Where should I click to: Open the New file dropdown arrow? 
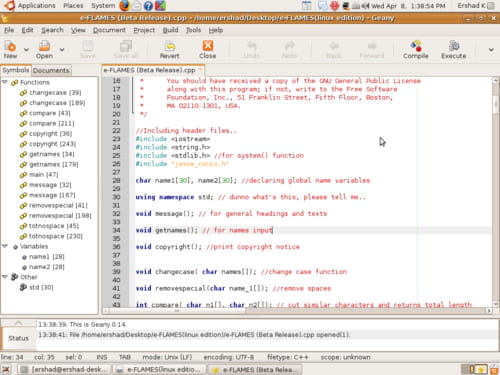[26, 50]
